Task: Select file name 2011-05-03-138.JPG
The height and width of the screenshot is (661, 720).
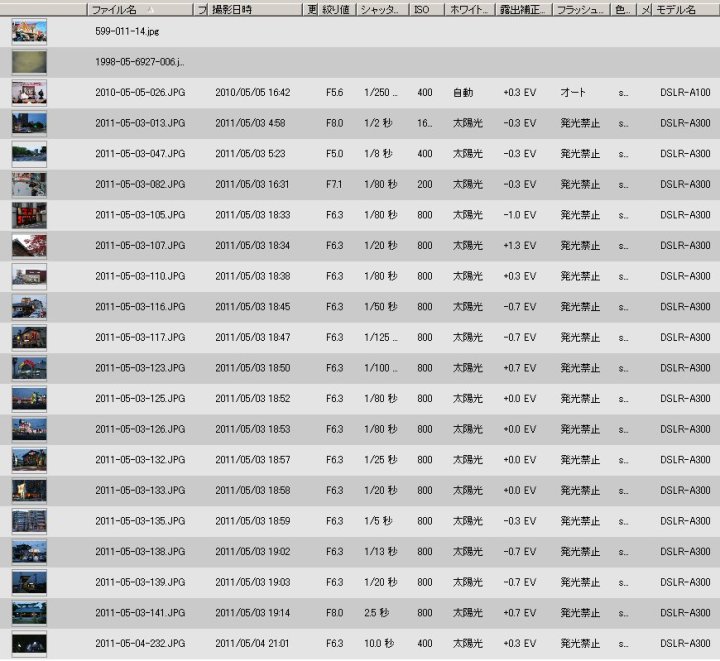Action: coord(140,552)
